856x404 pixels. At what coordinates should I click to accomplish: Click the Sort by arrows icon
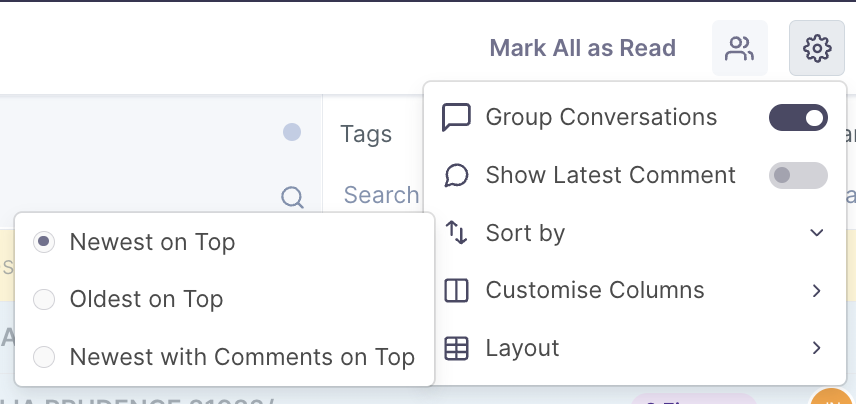[456, 233]
